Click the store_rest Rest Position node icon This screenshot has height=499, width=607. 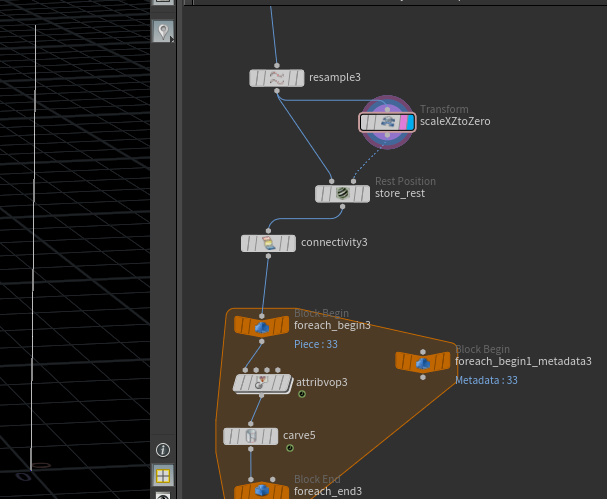[x=342, y=194]
